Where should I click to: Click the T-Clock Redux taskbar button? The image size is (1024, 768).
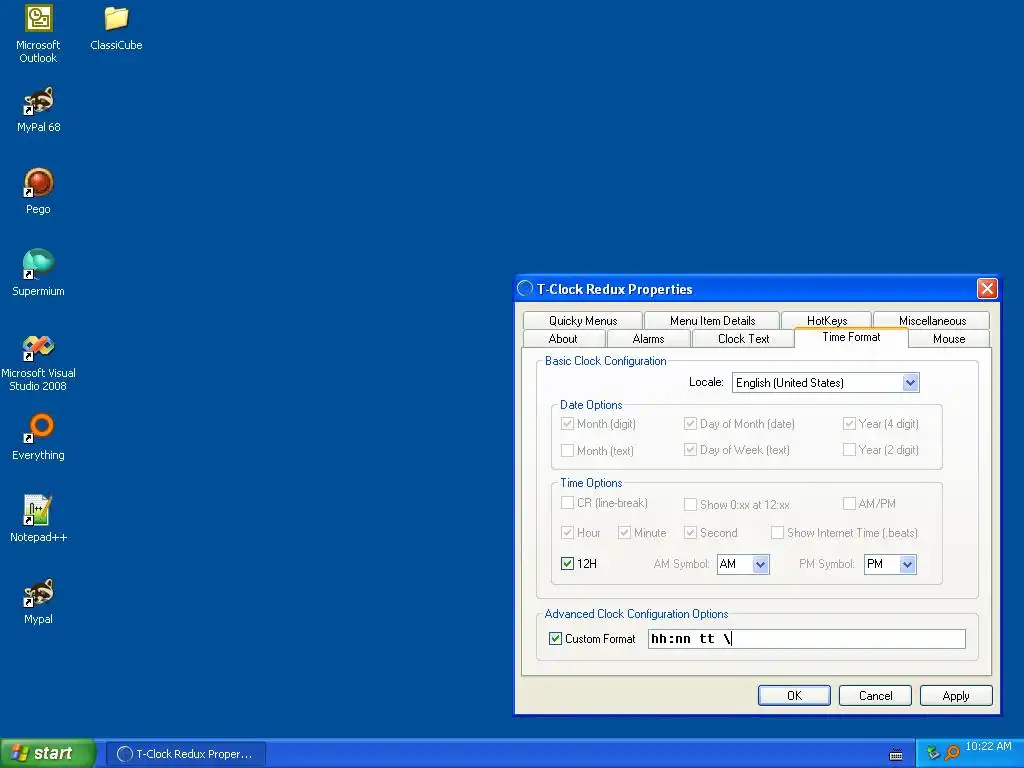coord(186,754)
